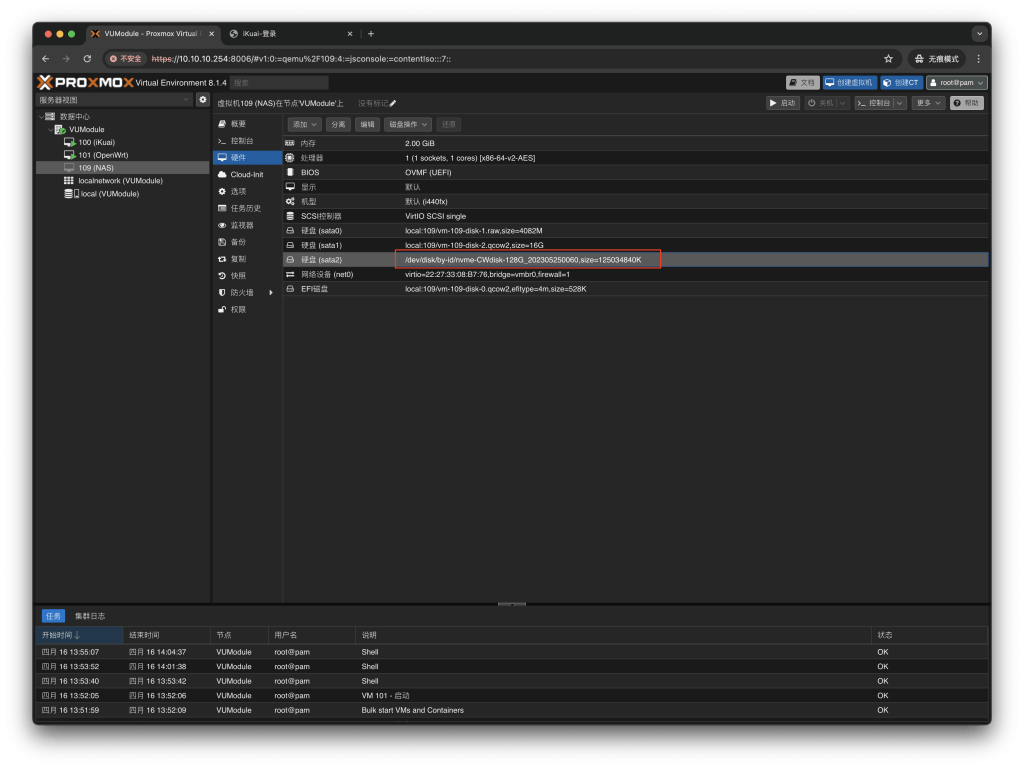Bookmark this page with the star icon
Screen dimensions: 1024x768
[x=888, y=59]
